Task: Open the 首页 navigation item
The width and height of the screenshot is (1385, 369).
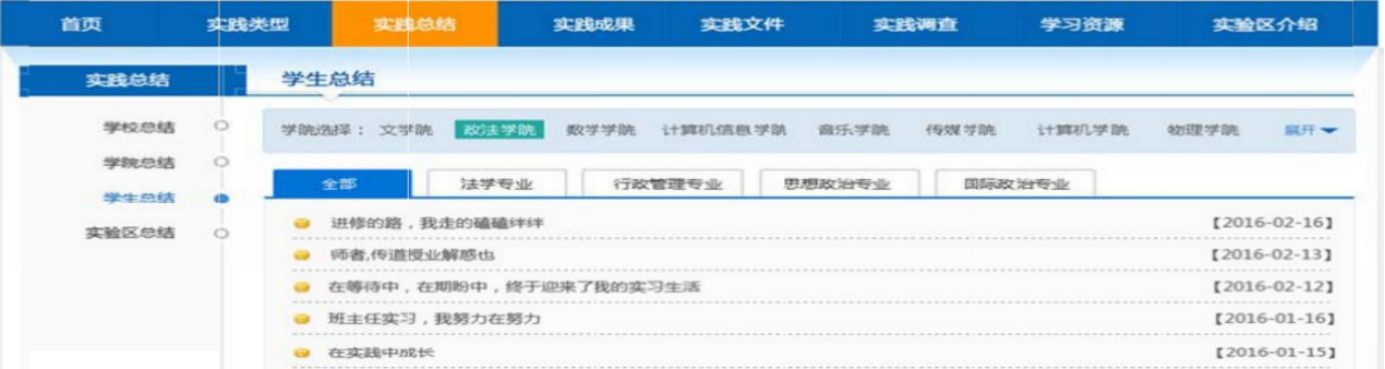Action: click(x=81, y=24)
